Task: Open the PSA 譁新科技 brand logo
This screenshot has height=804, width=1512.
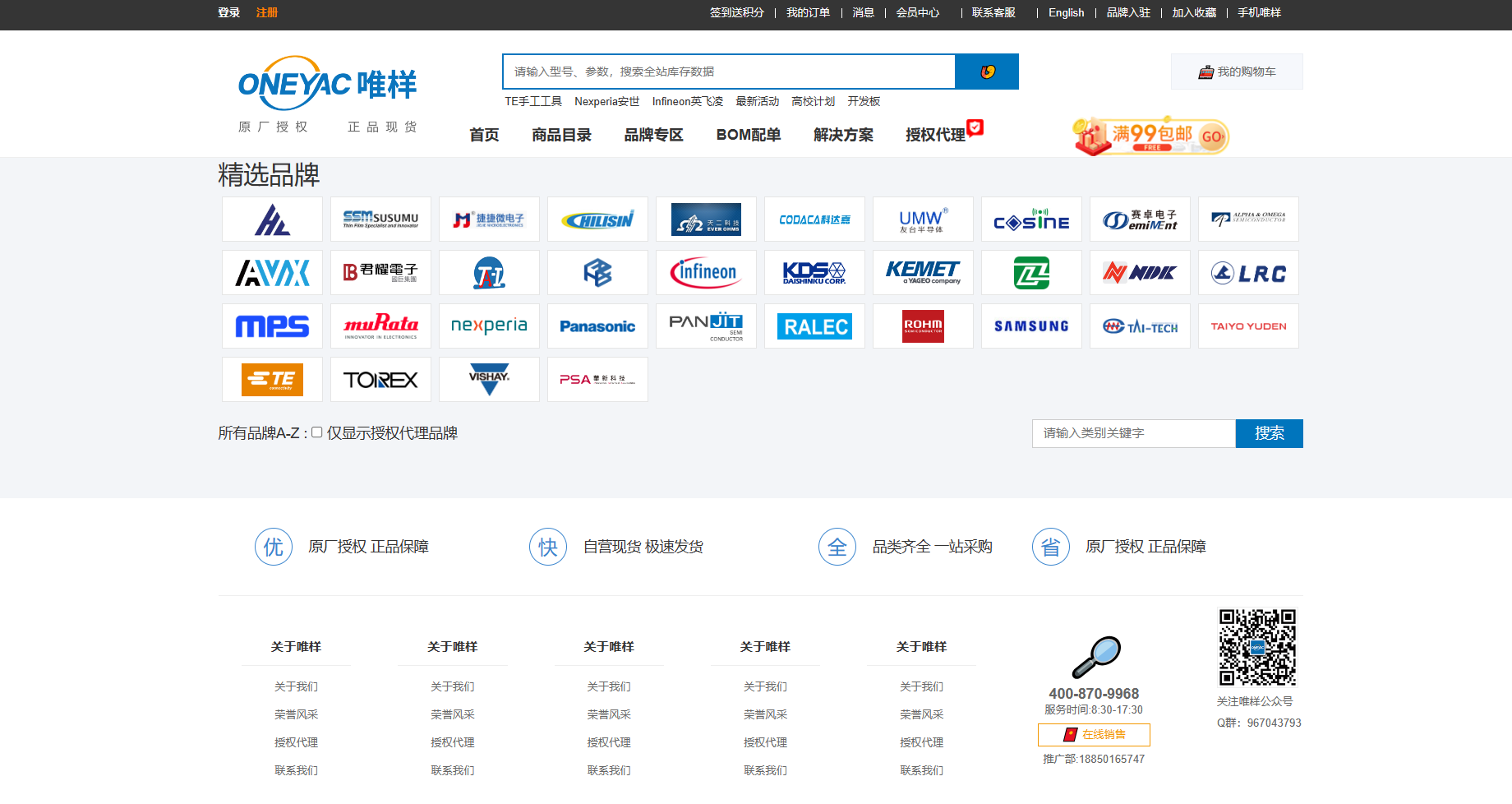Action: click(x=597, y=379)
